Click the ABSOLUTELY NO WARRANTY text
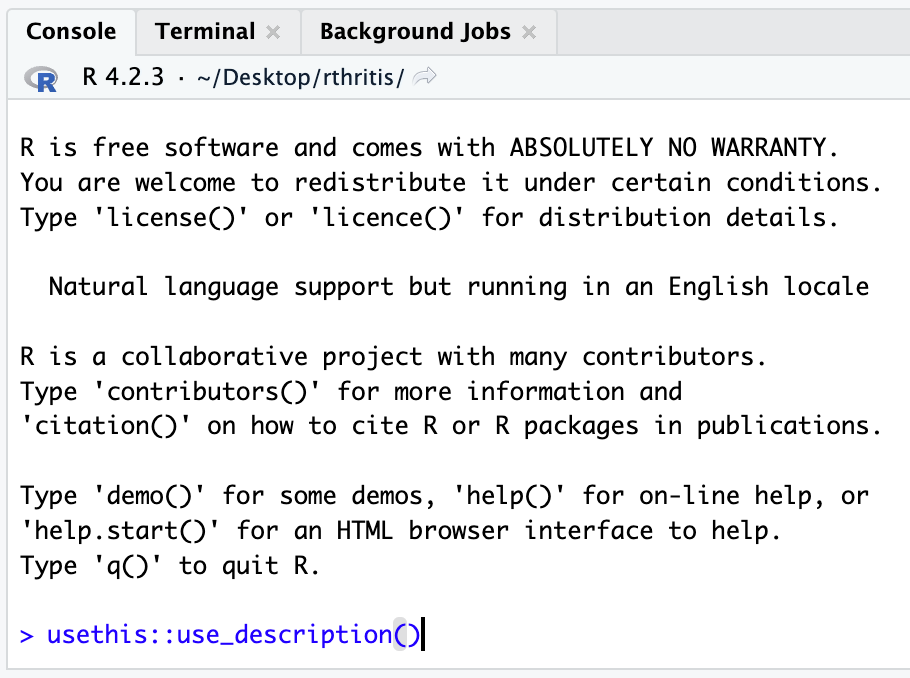910x678 pixels. [x=672, y=148]
